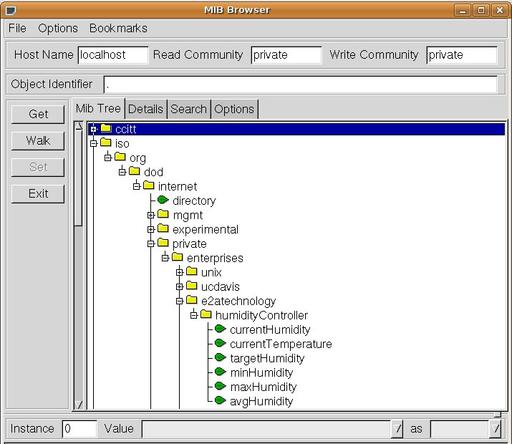This screenshot has width=512, height=444.
Task: Select the avgHumidity leaf node icon
Action: [220, 400]
